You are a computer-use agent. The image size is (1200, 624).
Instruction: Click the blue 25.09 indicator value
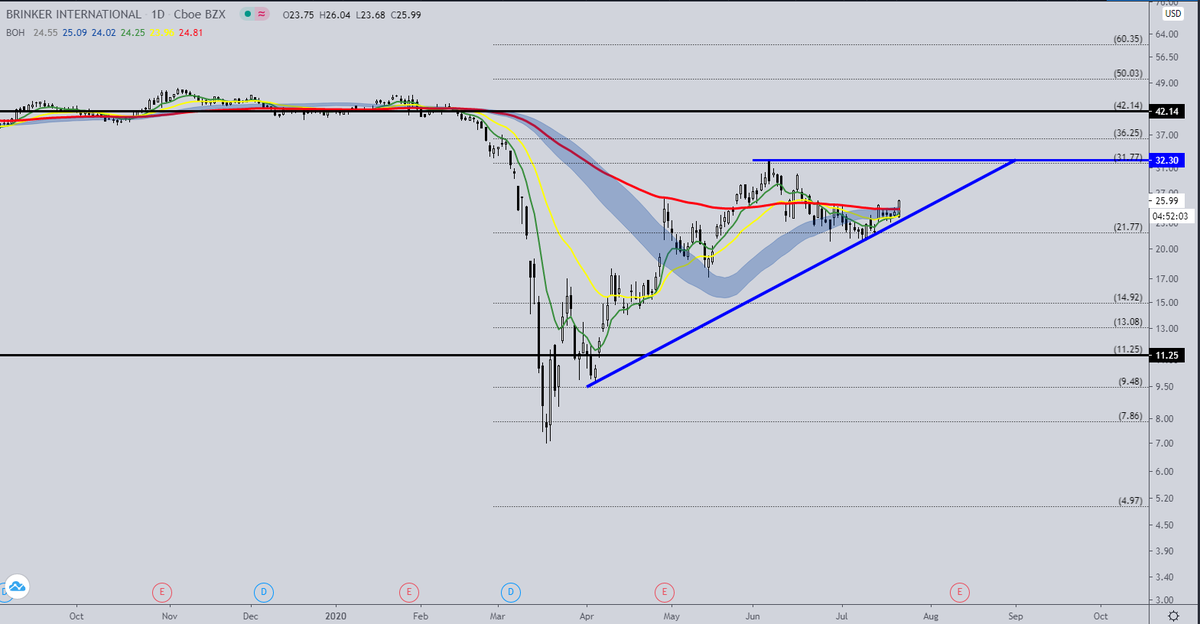73,32
